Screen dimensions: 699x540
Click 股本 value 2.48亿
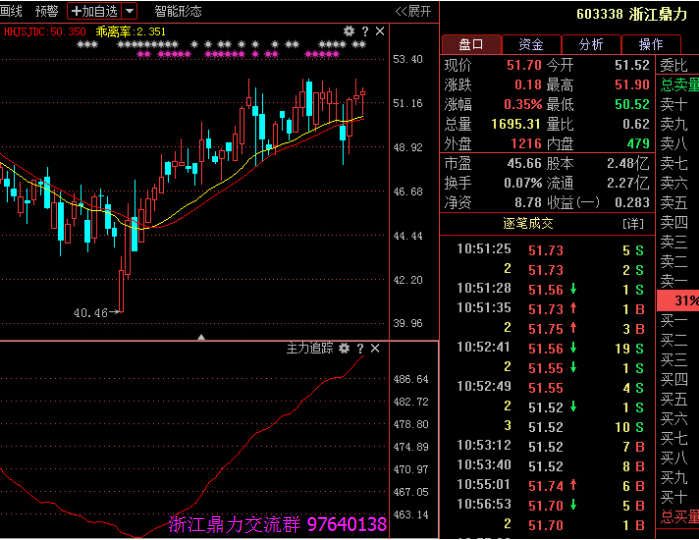(628, 163)
